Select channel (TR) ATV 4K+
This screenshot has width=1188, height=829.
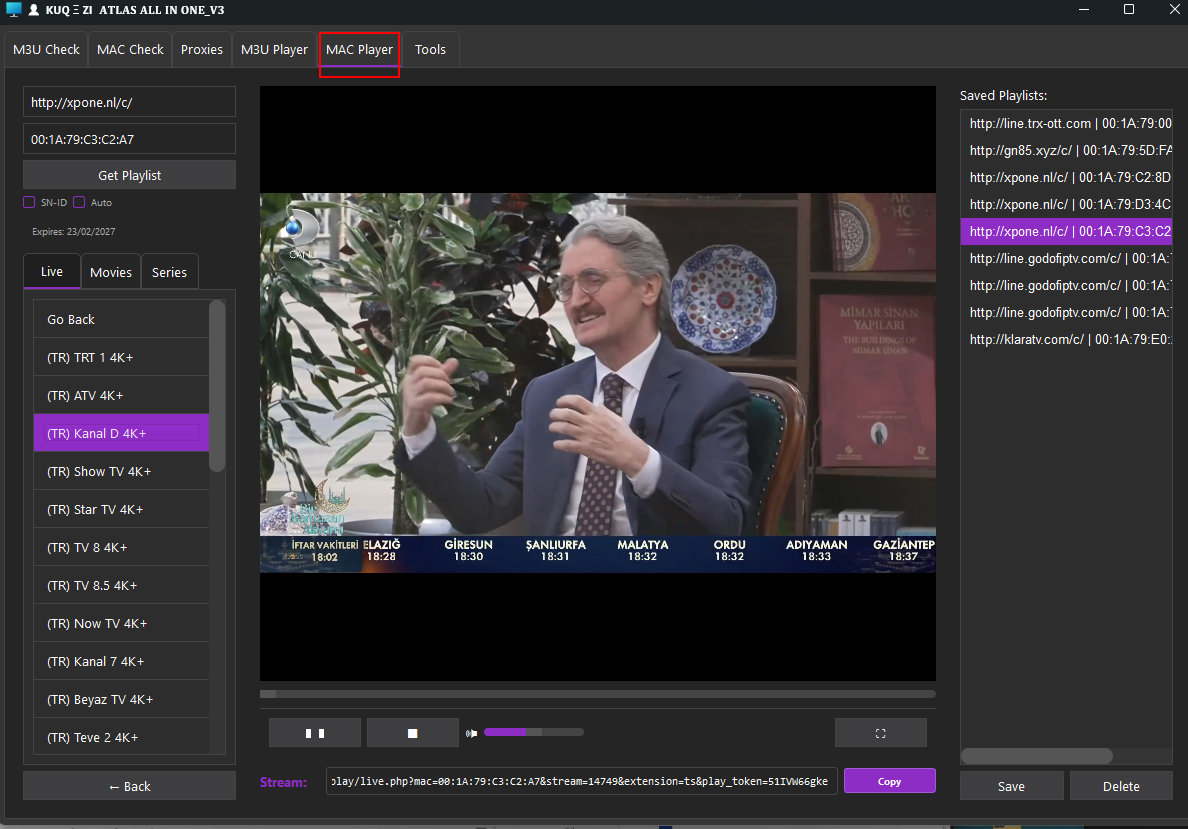pyautogui.click(x=121, y=395)
